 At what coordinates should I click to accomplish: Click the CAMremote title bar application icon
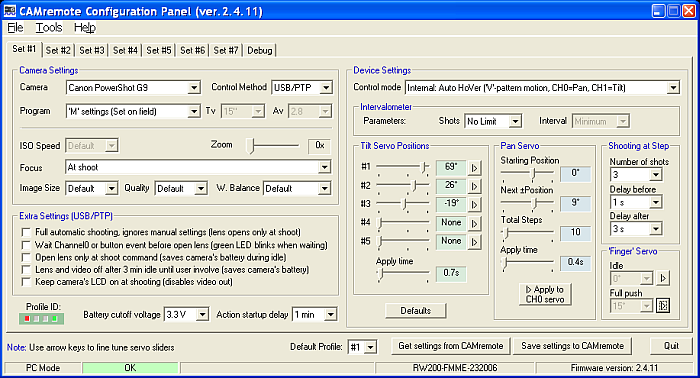pos(10,11)
